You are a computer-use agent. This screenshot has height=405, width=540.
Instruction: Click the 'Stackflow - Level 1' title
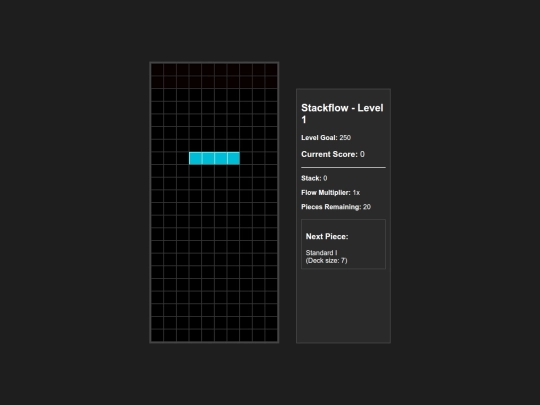point(342,113)
